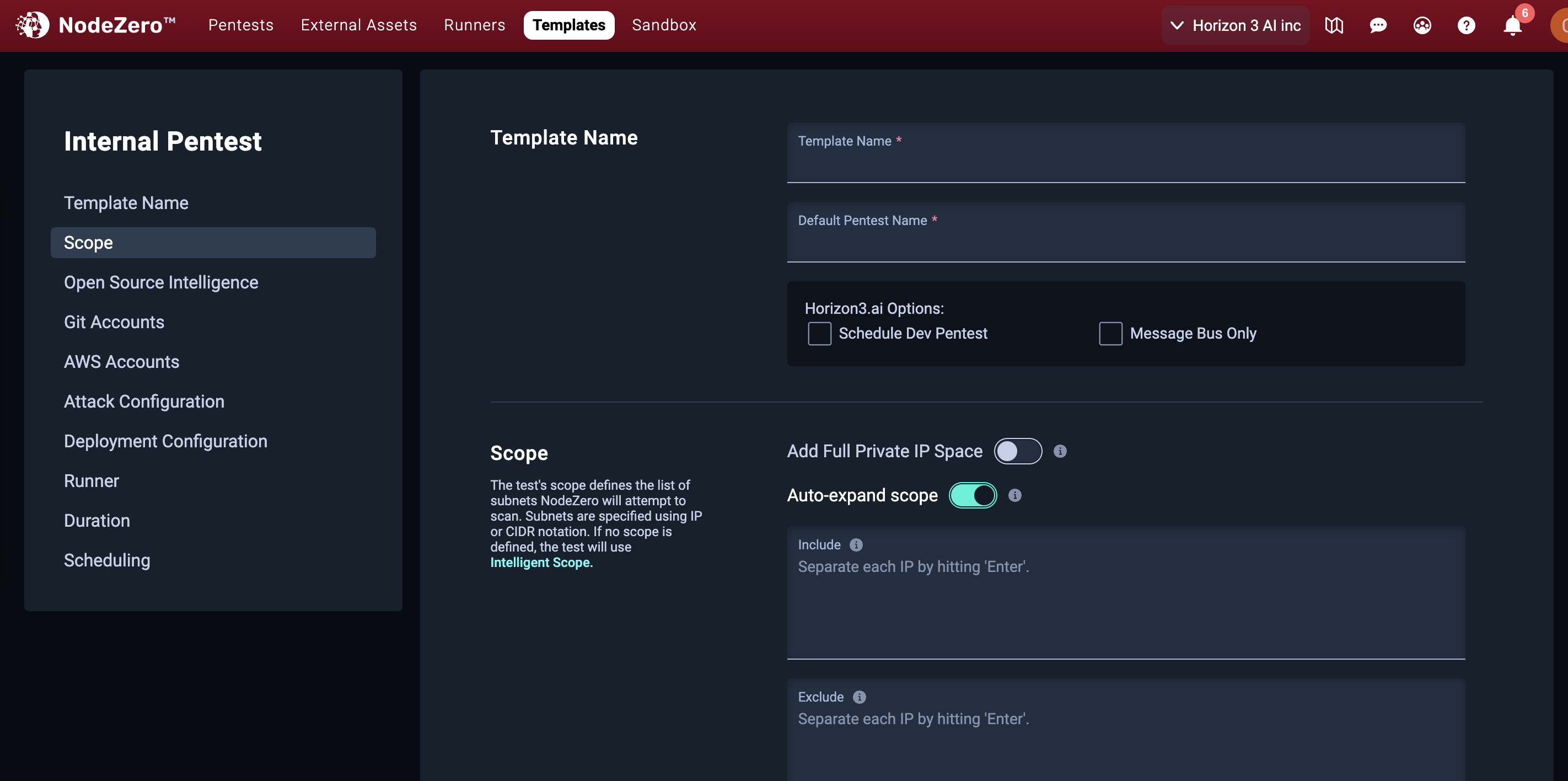Open the chat bubble icon
1568x781 pixels.
pos(1378,25)
